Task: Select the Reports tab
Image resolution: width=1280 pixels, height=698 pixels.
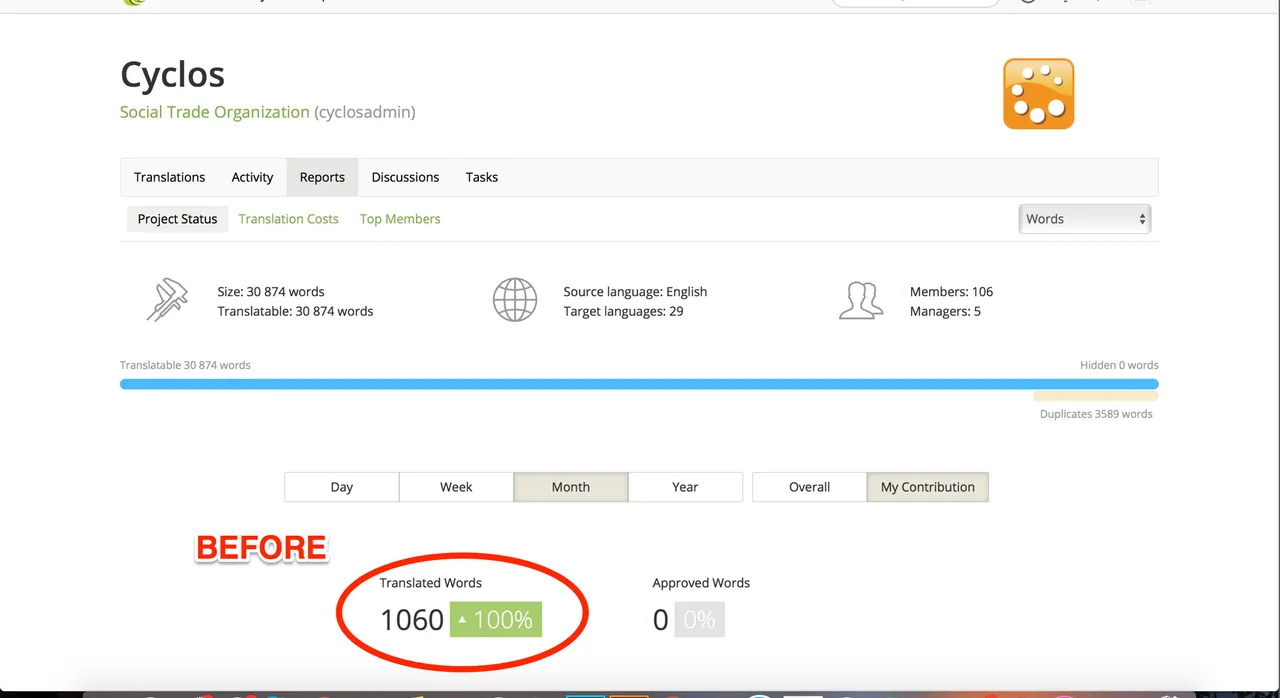Action: (322, 177)
